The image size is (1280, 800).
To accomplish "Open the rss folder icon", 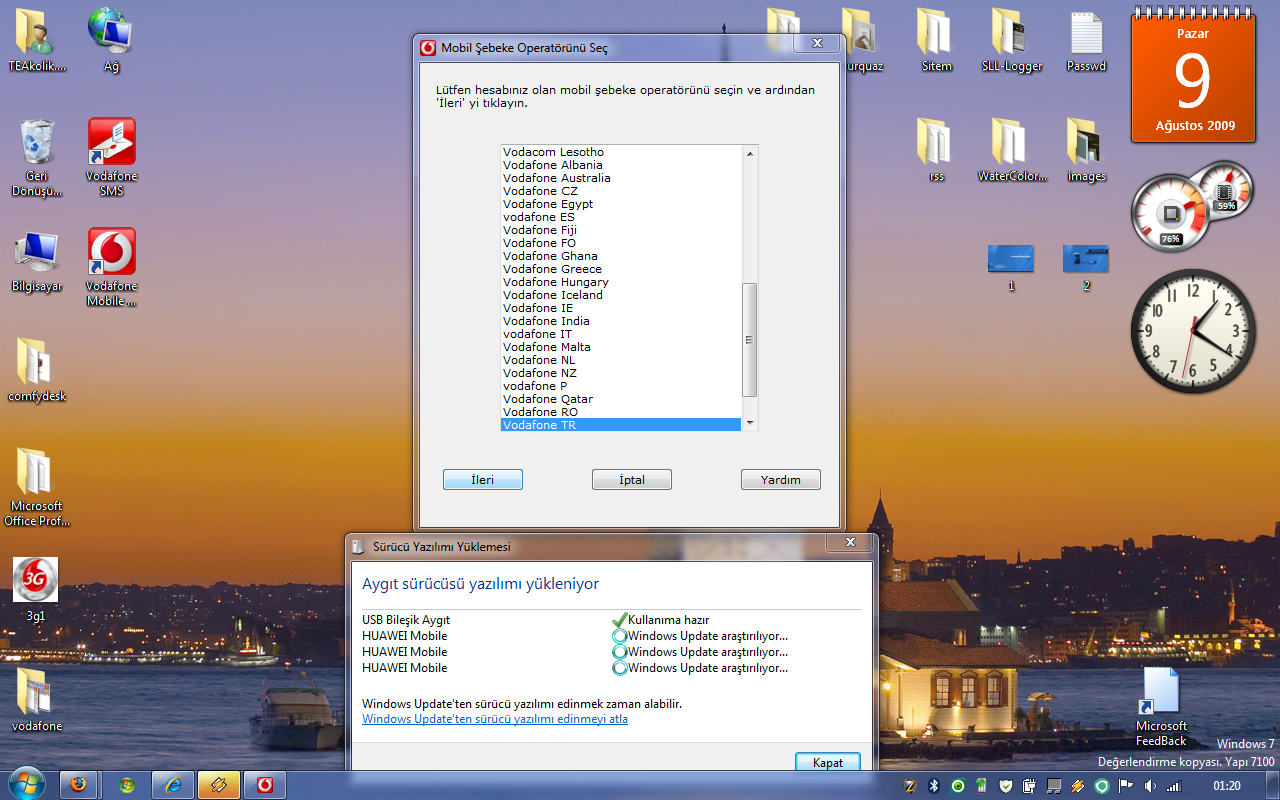I will tap(936, 150).
